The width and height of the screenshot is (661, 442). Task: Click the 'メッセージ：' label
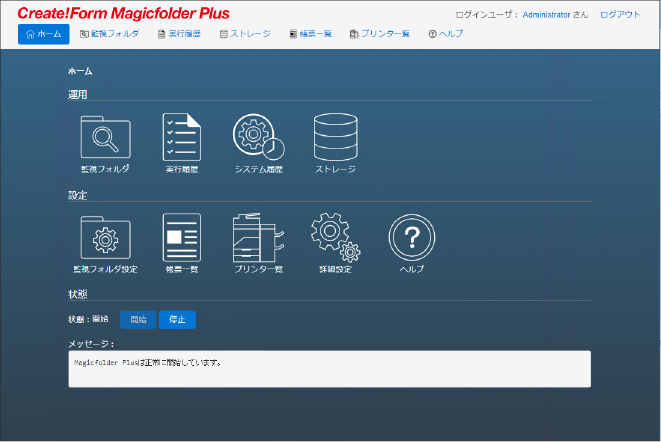tap(91, 344)
